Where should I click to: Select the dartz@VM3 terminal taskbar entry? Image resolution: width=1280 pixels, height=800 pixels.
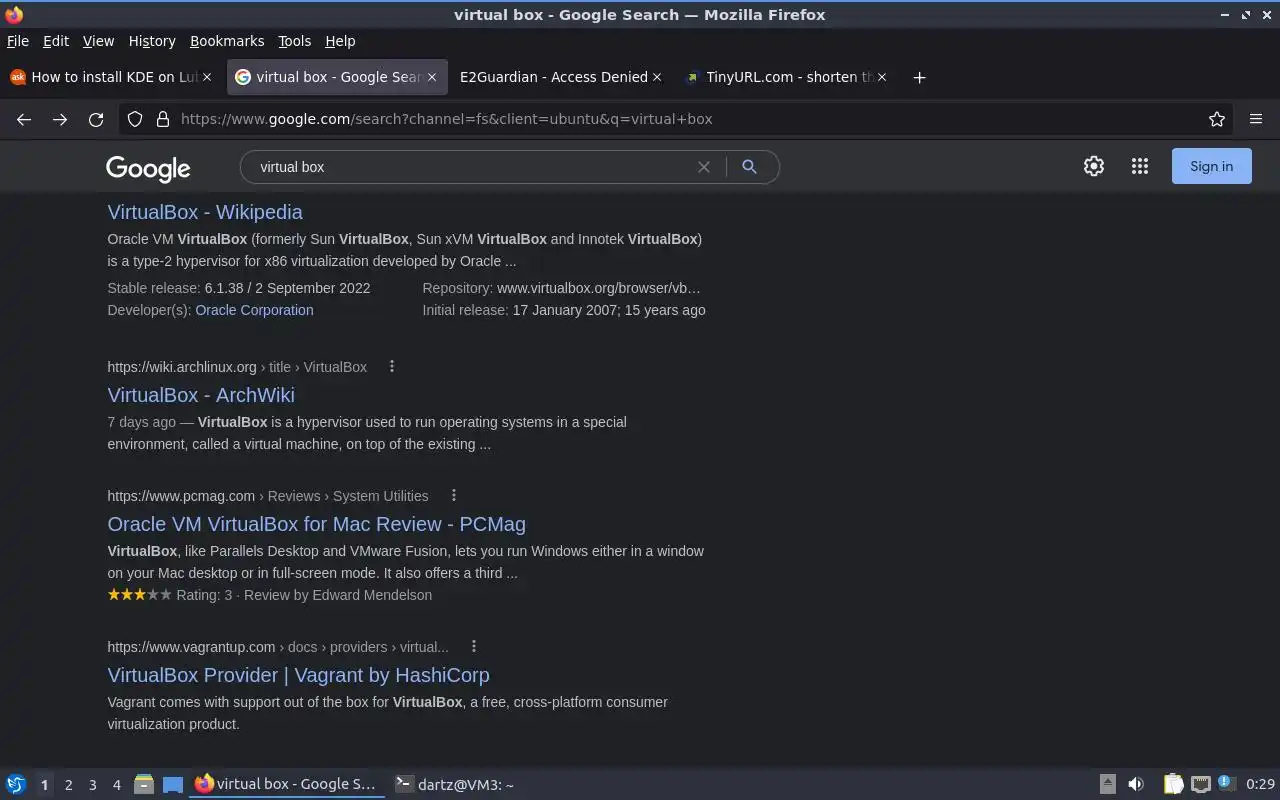pos(455,784)
